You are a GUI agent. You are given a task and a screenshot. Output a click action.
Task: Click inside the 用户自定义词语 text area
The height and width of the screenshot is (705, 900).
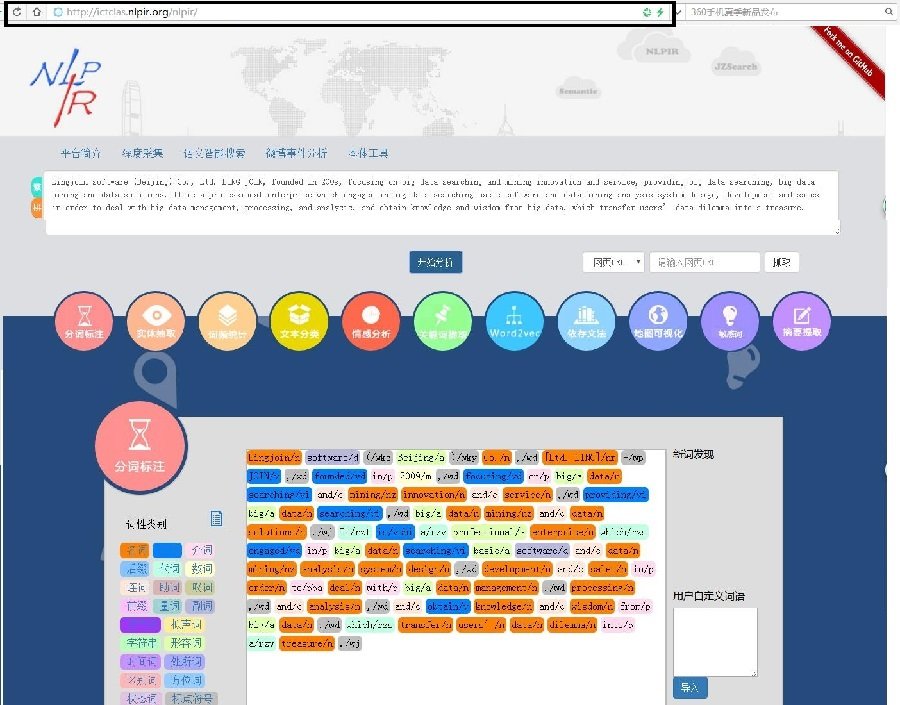click(715, 642)
